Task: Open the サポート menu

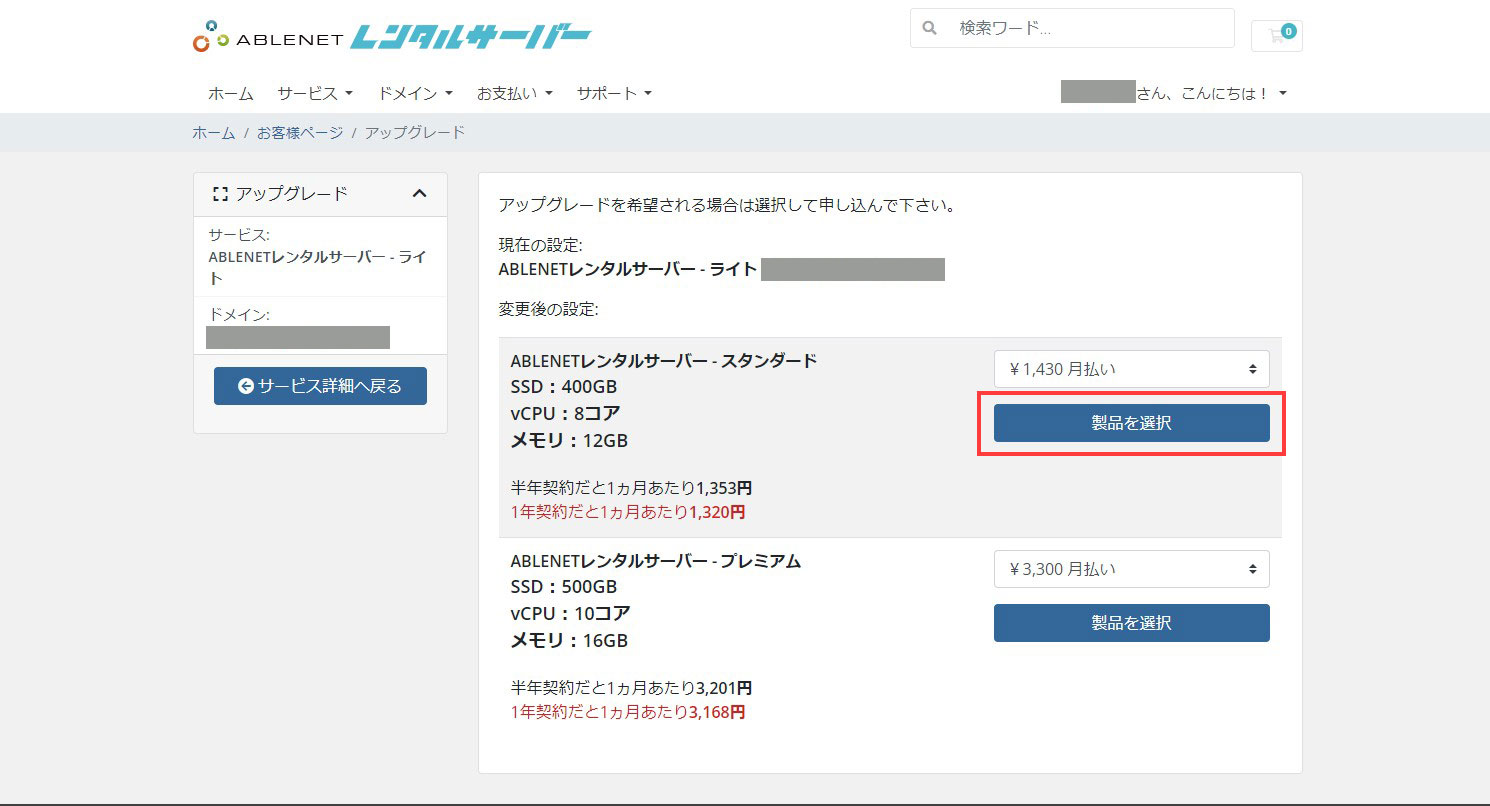Action: coord(614,93)
